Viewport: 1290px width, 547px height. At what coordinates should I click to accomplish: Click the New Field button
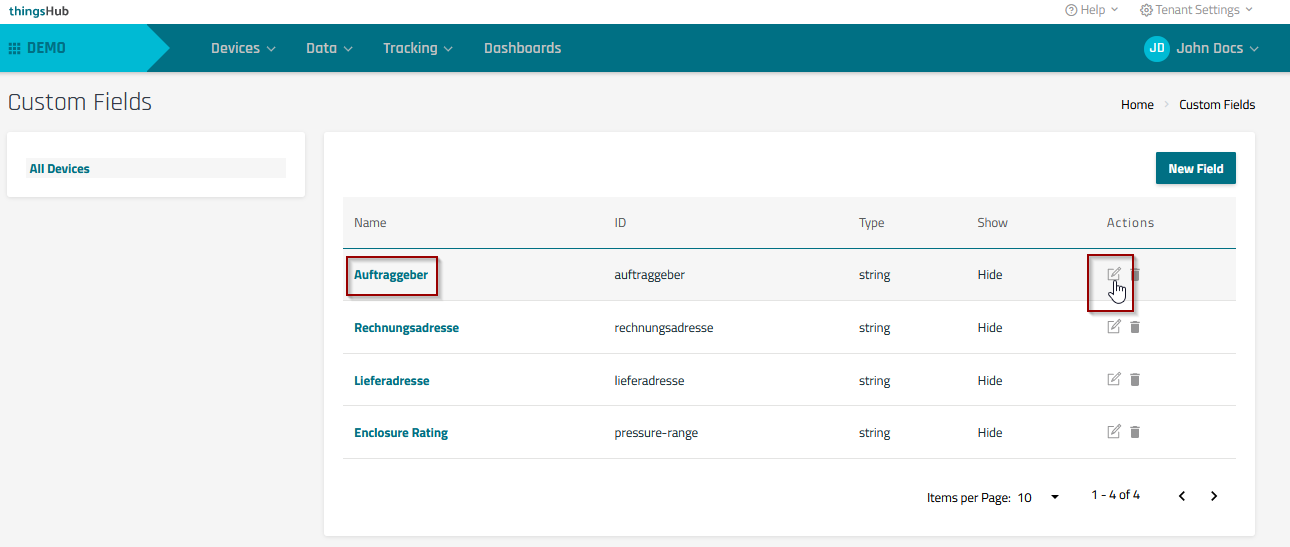pos(1195,168)
